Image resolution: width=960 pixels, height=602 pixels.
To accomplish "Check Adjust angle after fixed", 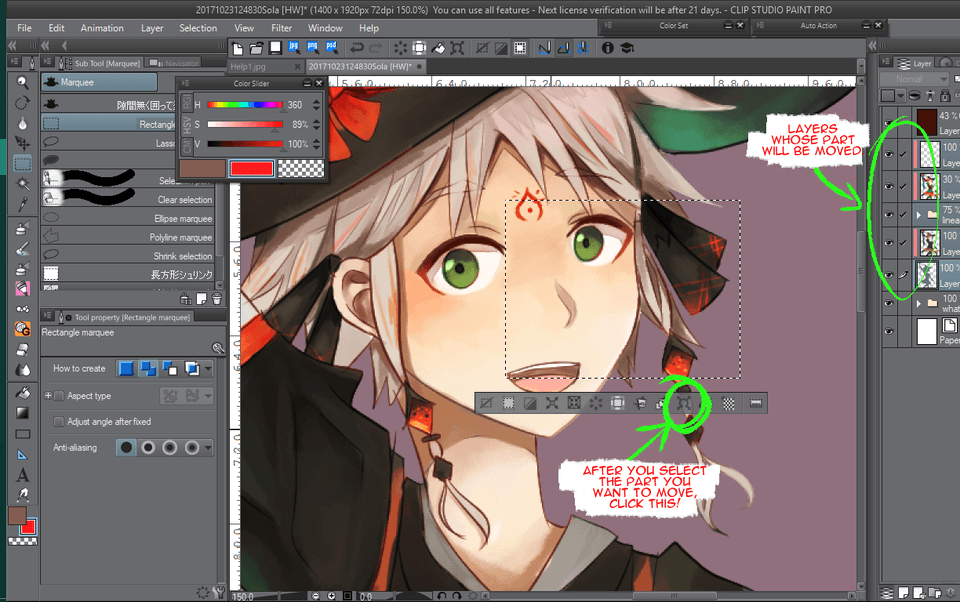I will coord(59,422).
